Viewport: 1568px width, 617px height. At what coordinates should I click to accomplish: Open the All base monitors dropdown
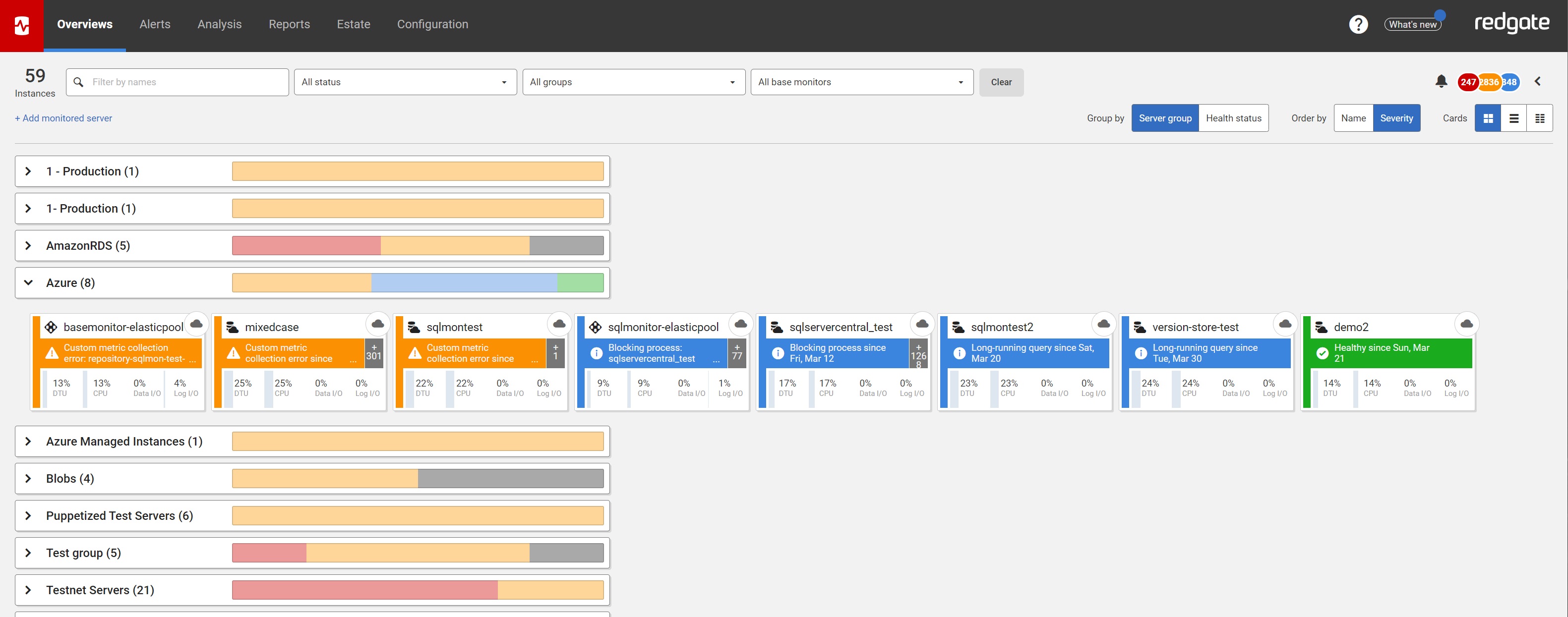[x=861, y=82]
